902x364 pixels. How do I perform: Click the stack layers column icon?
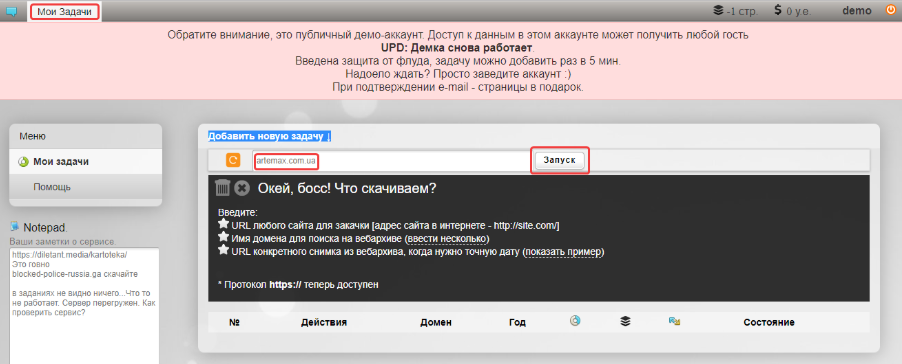pos(625,321)
